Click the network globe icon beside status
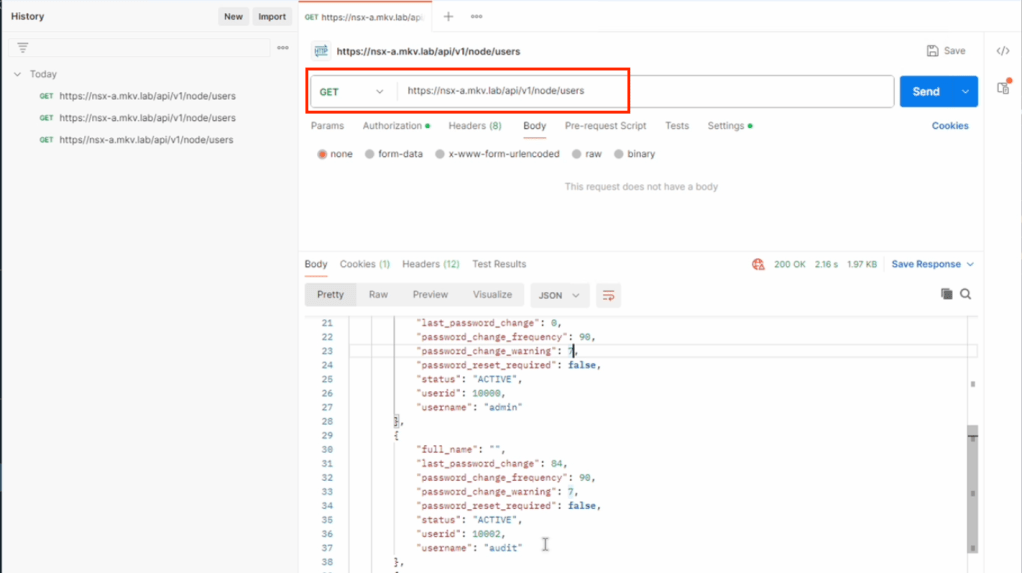The image size is (1022, 573). coord(758,264)
